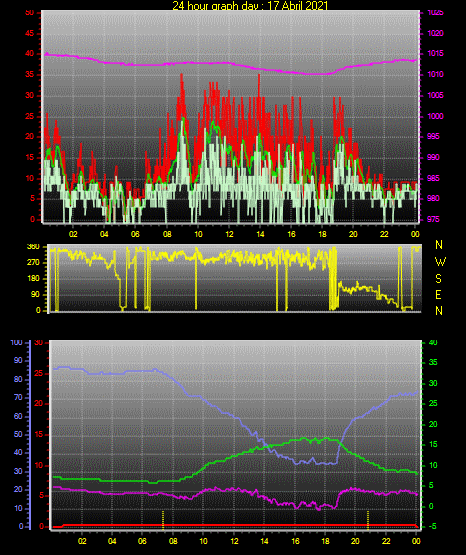Click the red 25 rainfall axis label
Screen dimensions: 466x555
(x=39, y=373)
